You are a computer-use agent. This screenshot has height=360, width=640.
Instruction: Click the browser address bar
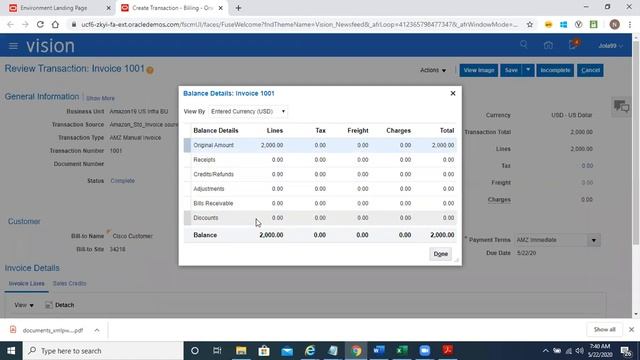point(299,24)
